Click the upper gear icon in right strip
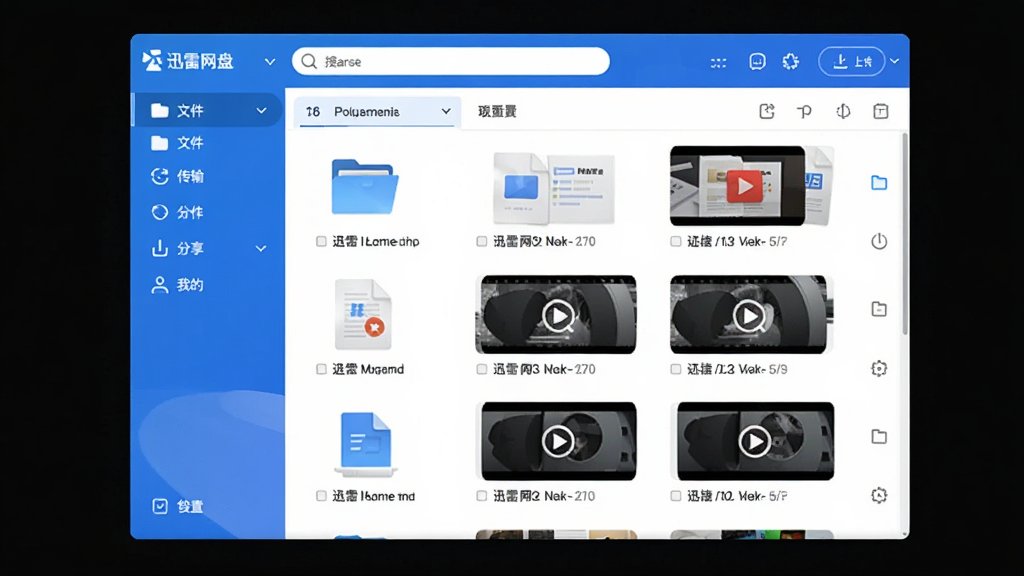Viewport: 1024px width, 576px height. coord(879,368)
